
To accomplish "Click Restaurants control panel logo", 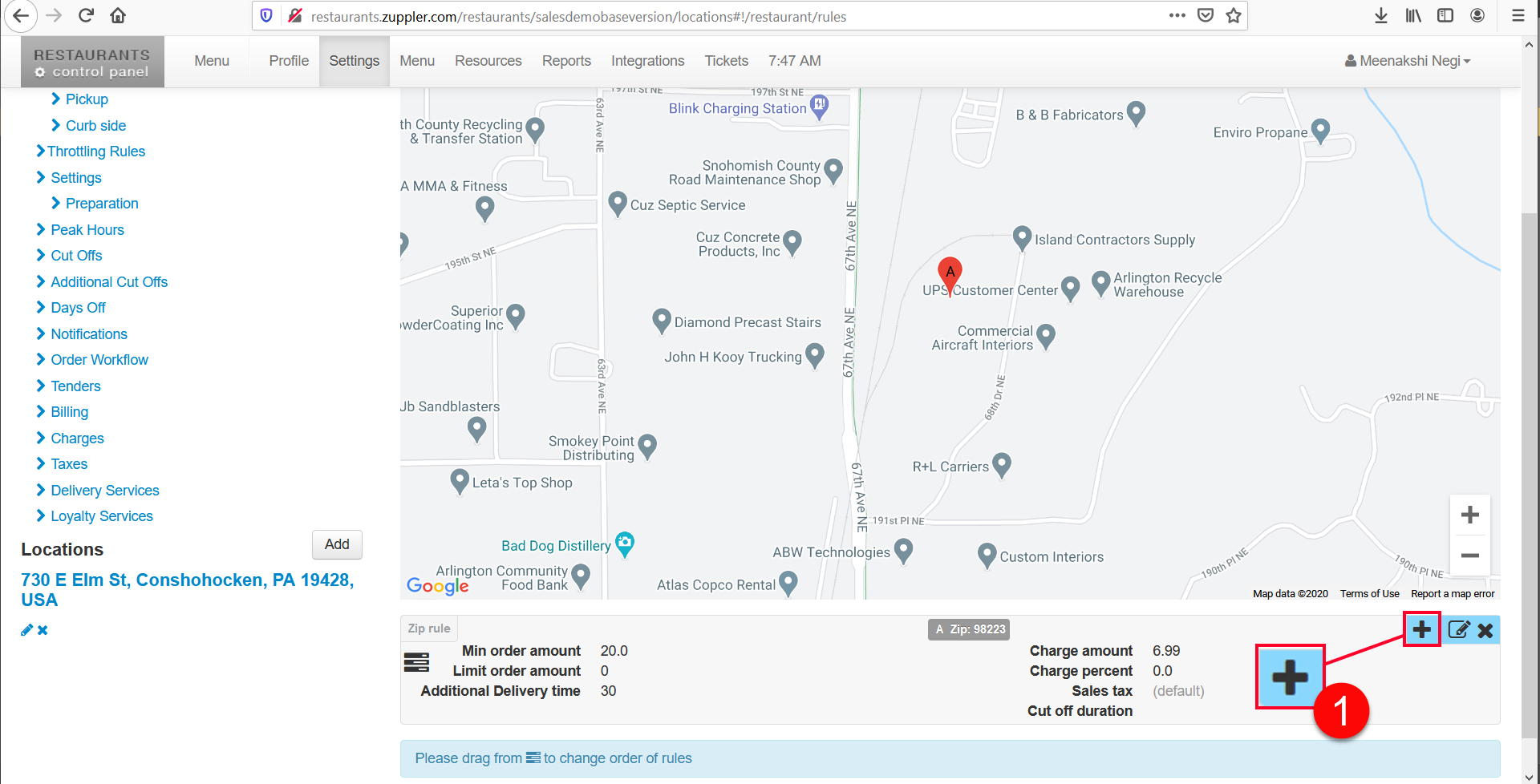I will [x=92, y=62].
